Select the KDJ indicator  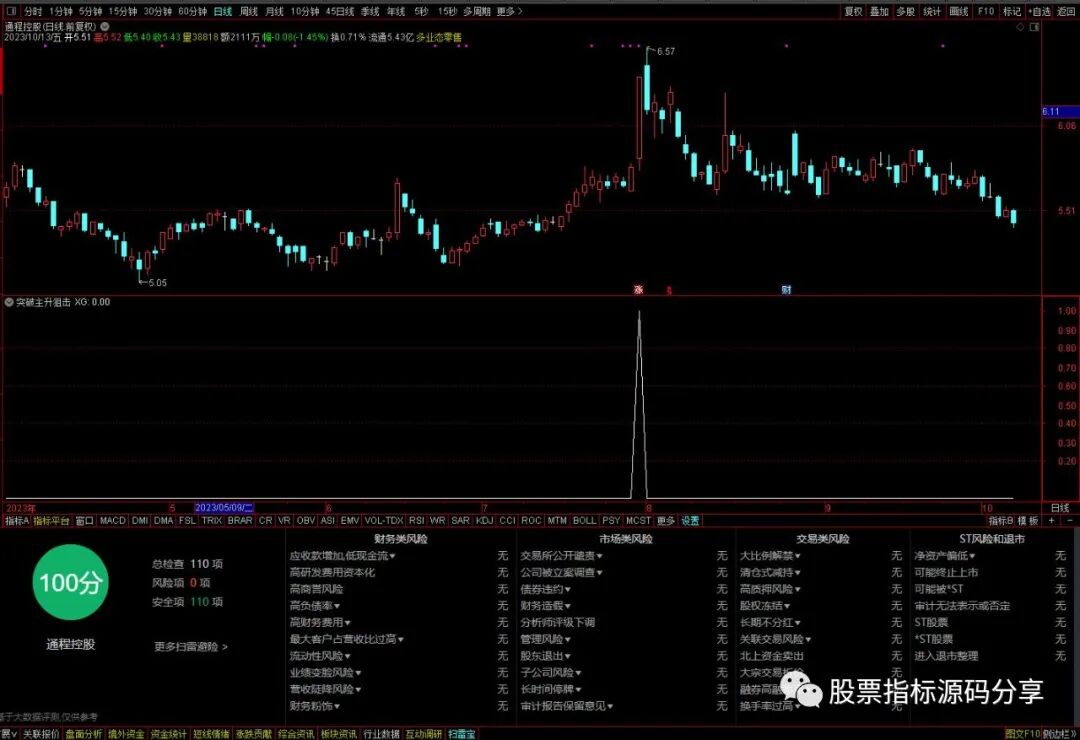(484, 521)
